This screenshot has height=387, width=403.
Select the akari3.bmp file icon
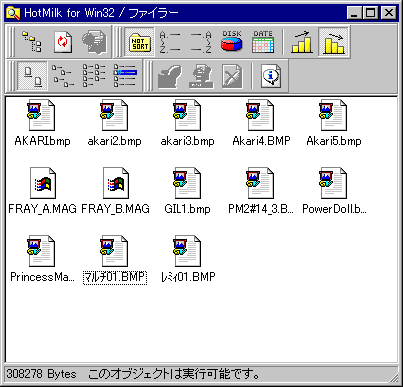pos(188,115)
